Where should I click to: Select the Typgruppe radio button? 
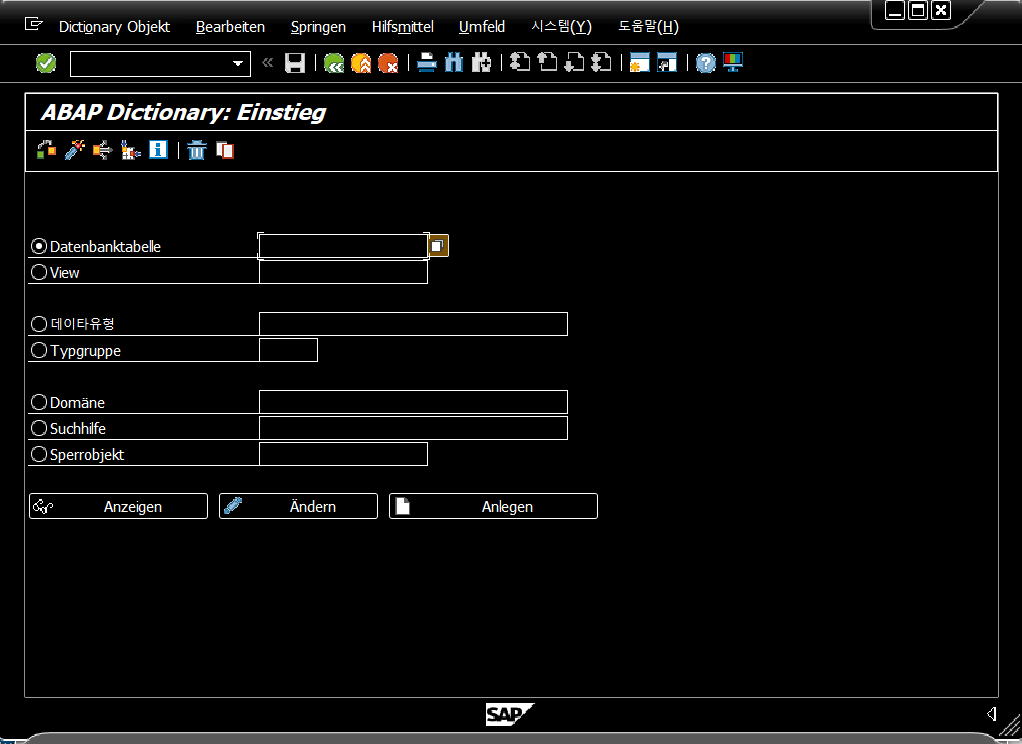[x=39, y=350]
